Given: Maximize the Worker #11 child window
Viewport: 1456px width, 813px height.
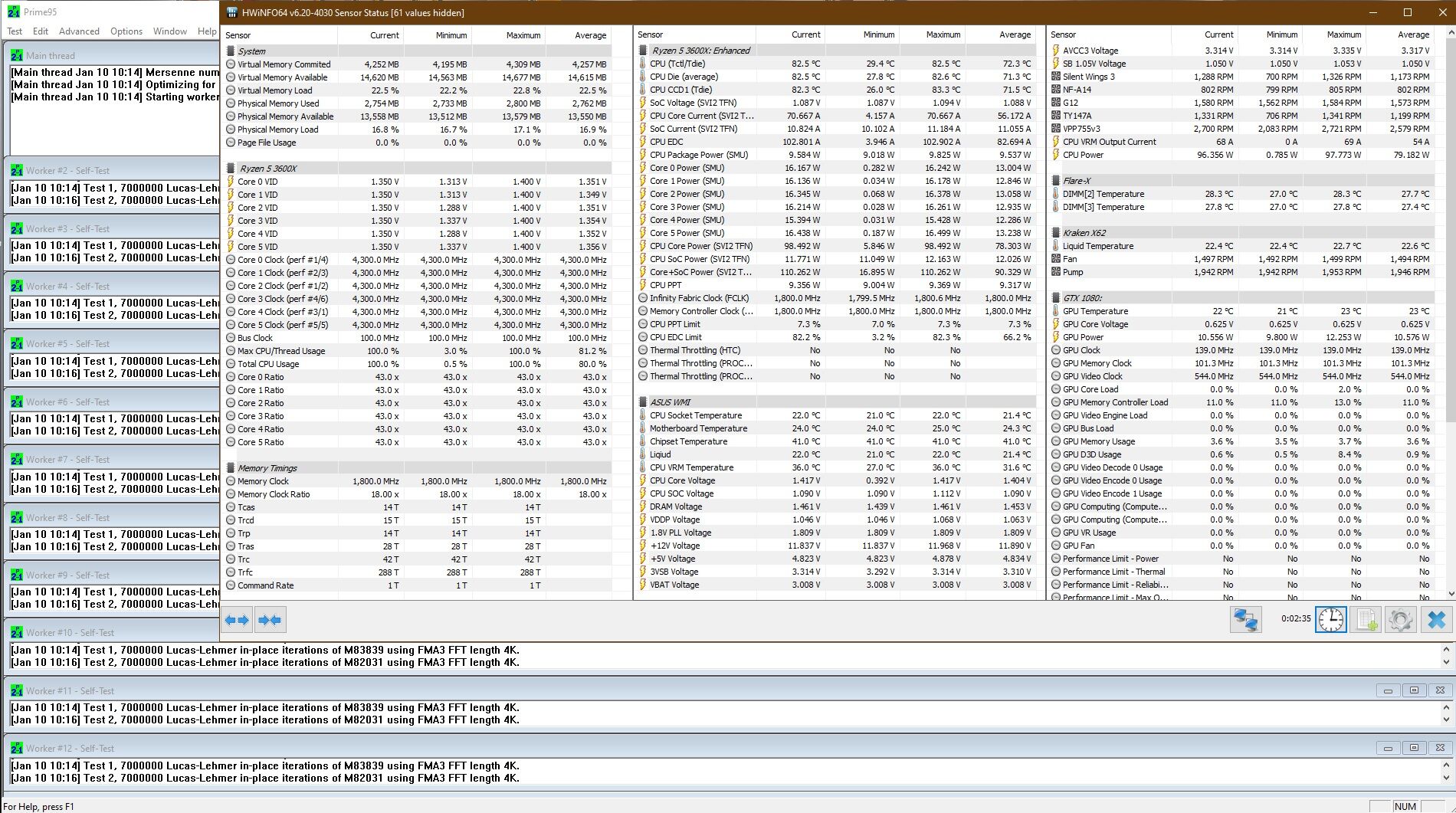Looking at the screenshot, I should 1414,690.
